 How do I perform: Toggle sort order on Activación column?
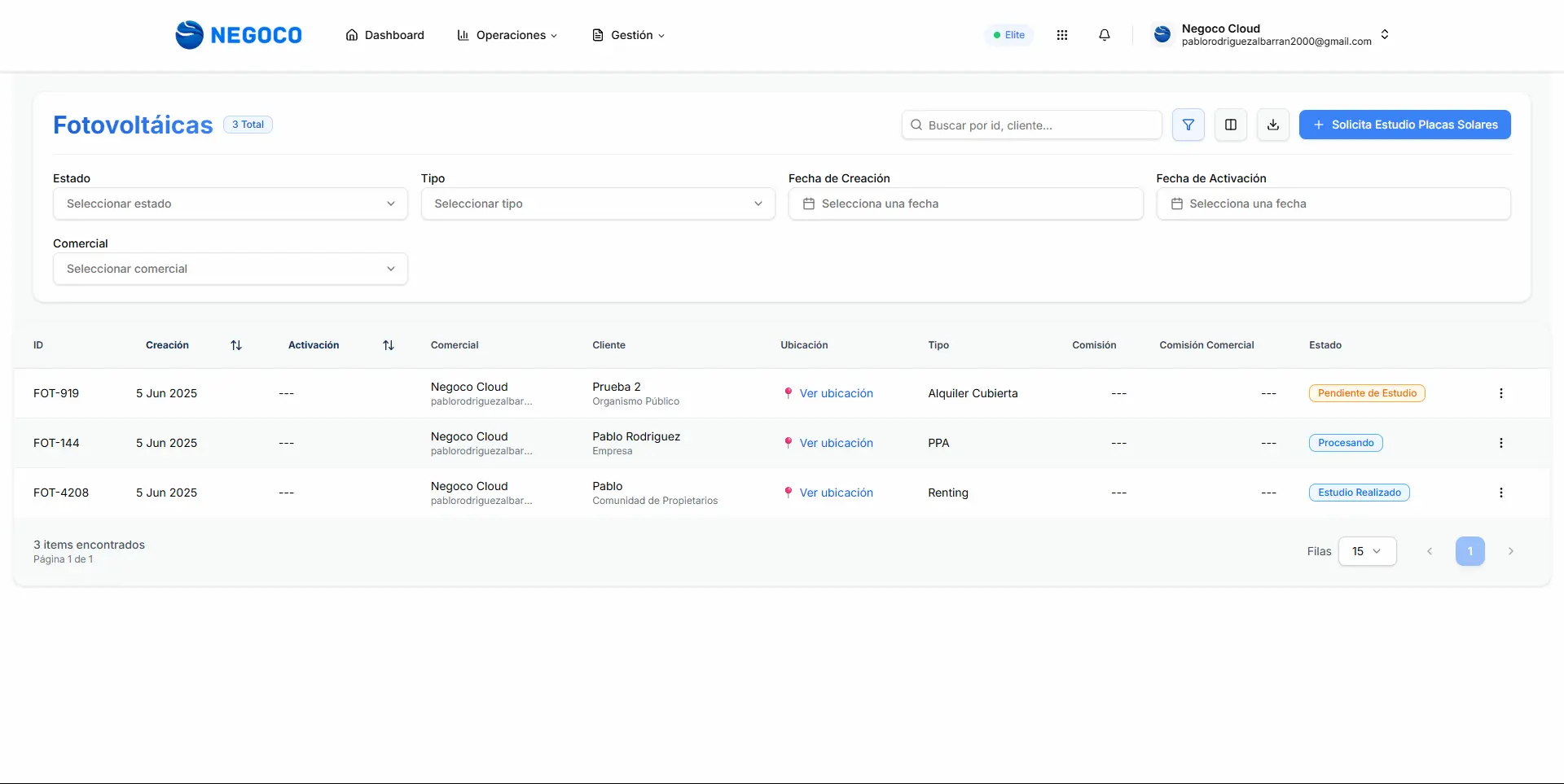(x=388, y=345)
